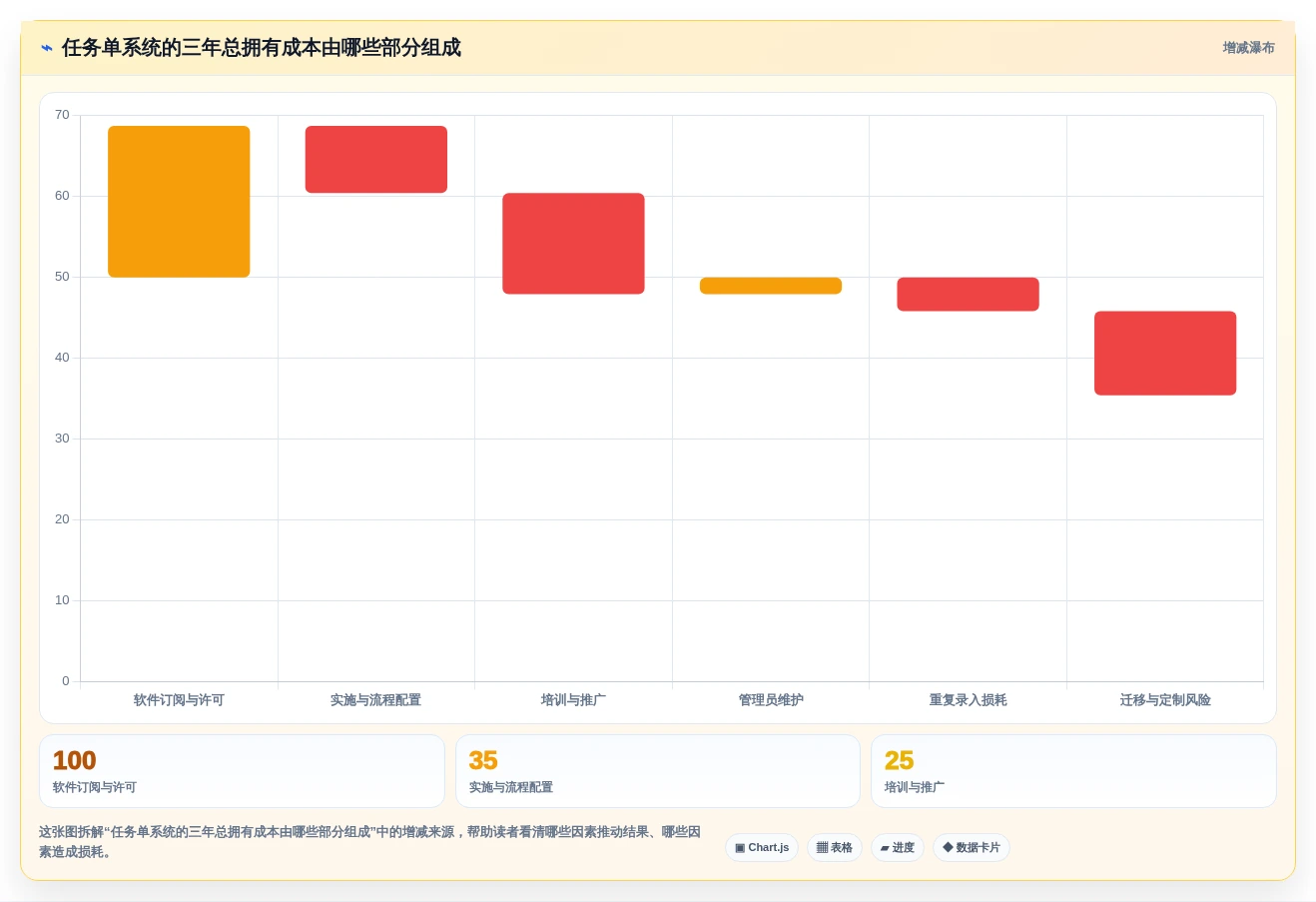Open the card showing 100 软件订阅与许可
1316x902 pixels.
pos(242,771)
